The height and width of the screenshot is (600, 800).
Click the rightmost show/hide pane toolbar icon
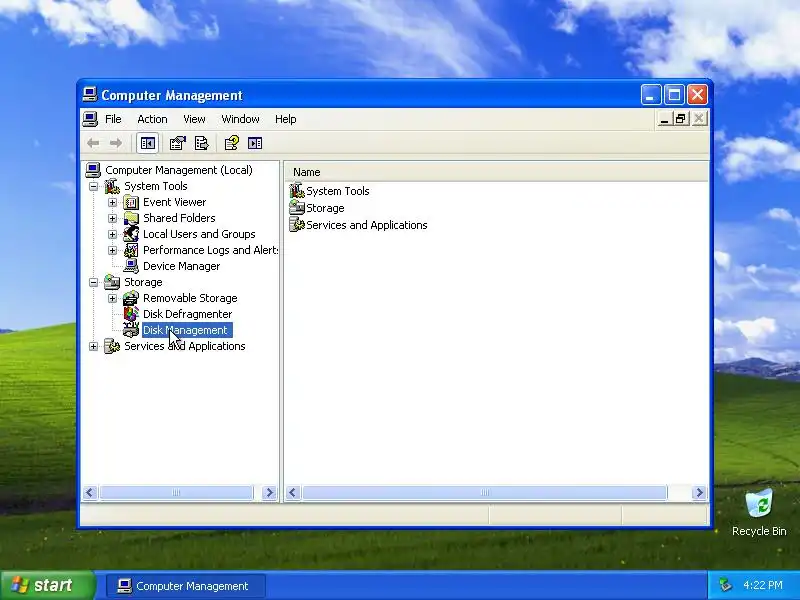click(x=255, y=143)
